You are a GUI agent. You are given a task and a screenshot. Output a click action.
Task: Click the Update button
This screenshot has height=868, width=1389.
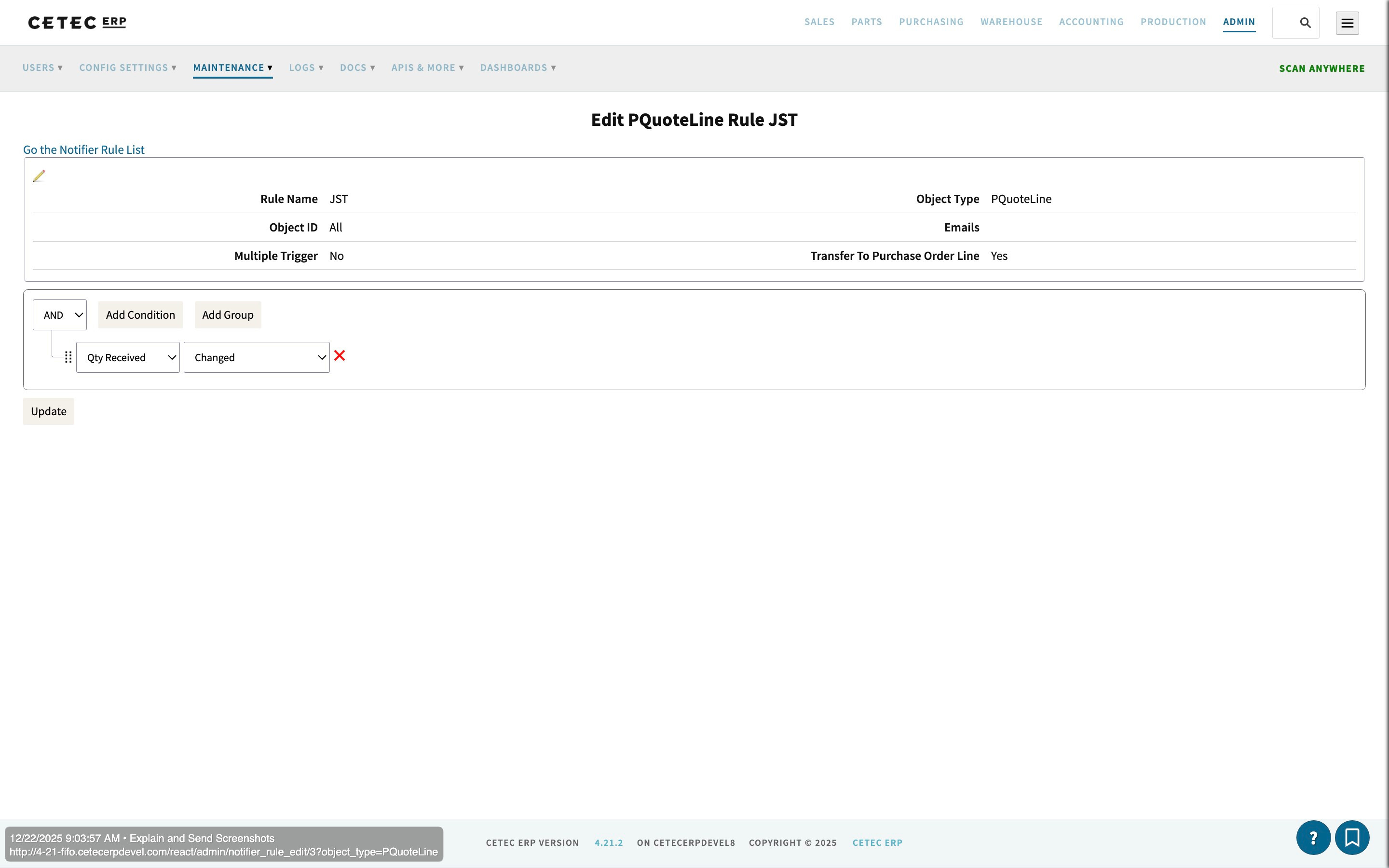click(x=49, y=411)
